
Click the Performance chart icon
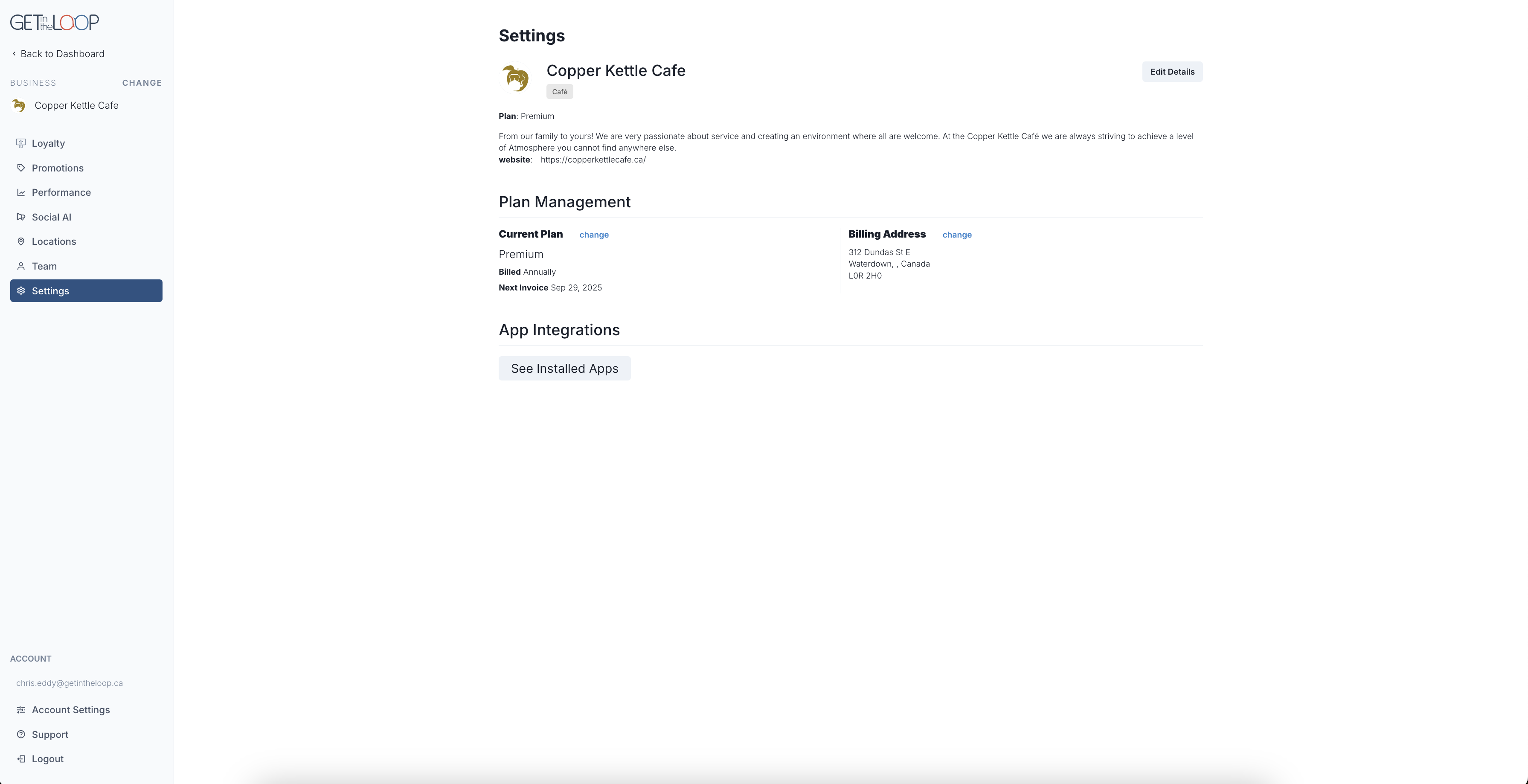tap(21, 193)
